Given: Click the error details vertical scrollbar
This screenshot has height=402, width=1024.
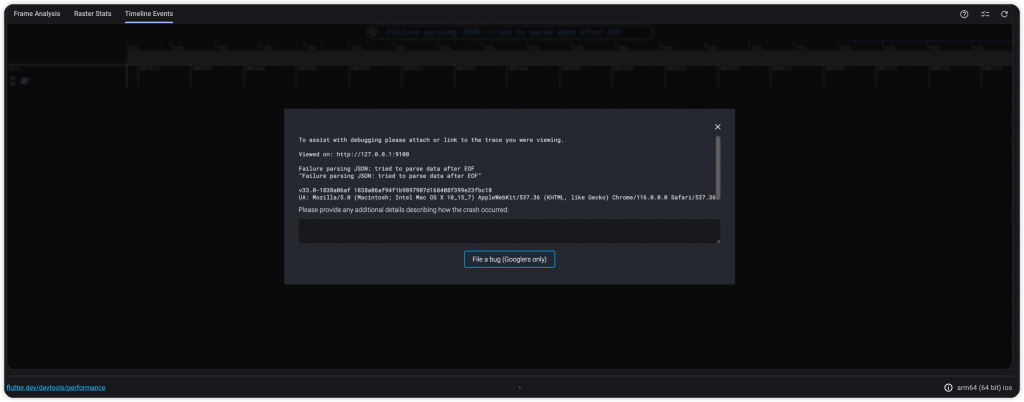Looking at the screenshot, I should coord(718,167).
